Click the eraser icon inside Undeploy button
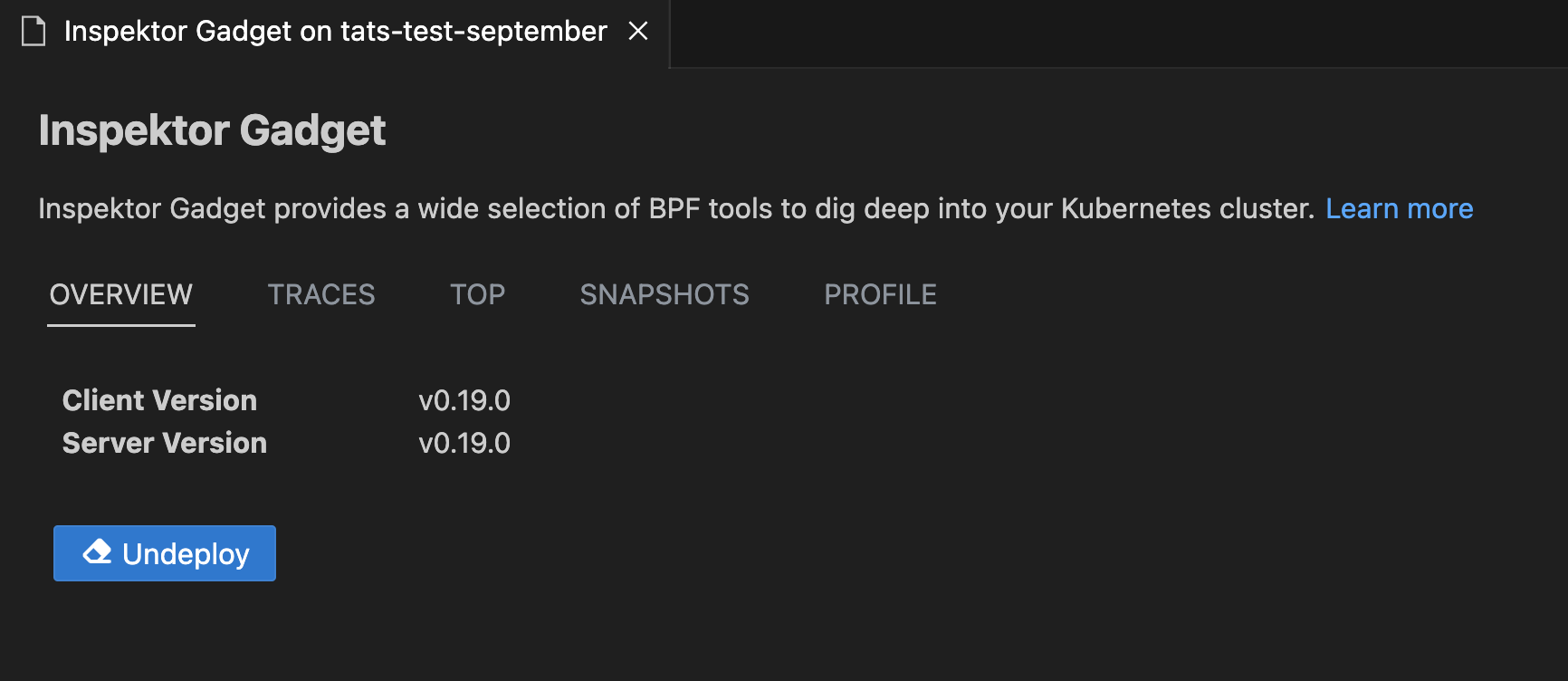The width and height of the screenshot is (1568, 681). [x=97, y=552]
